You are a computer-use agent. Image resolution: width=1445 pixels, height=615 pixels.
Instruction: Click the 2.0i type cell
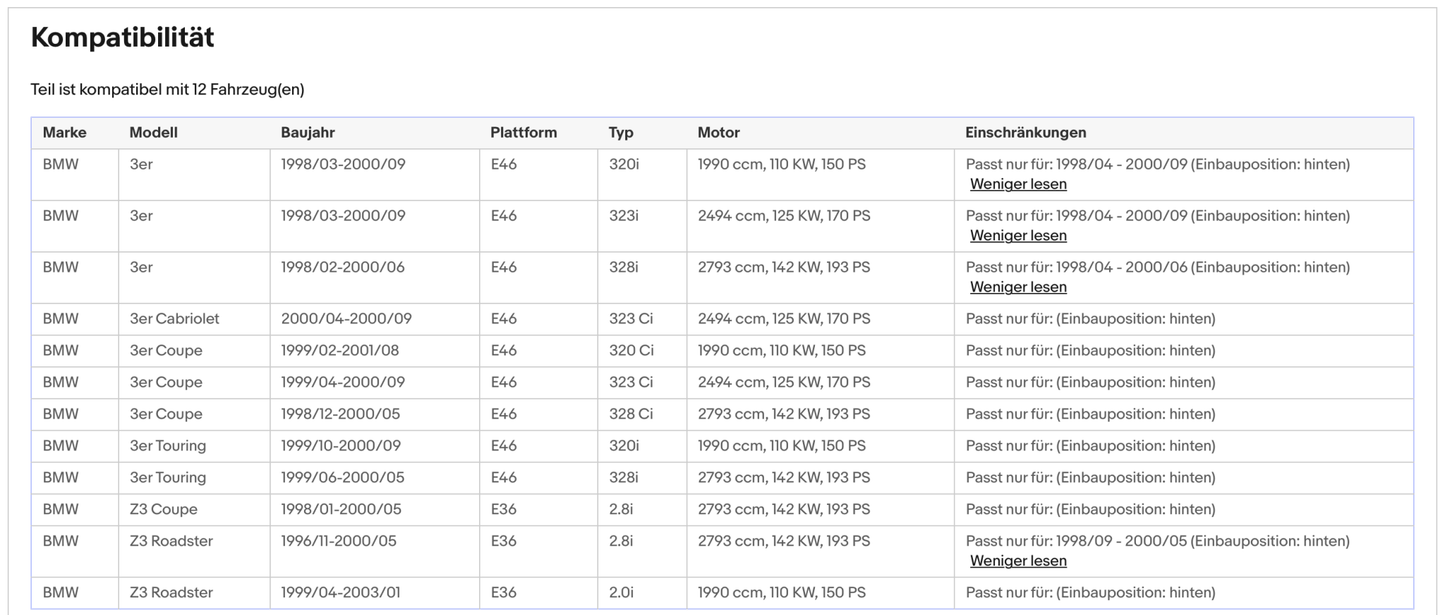pyautogui.click(x=620, y=592)
